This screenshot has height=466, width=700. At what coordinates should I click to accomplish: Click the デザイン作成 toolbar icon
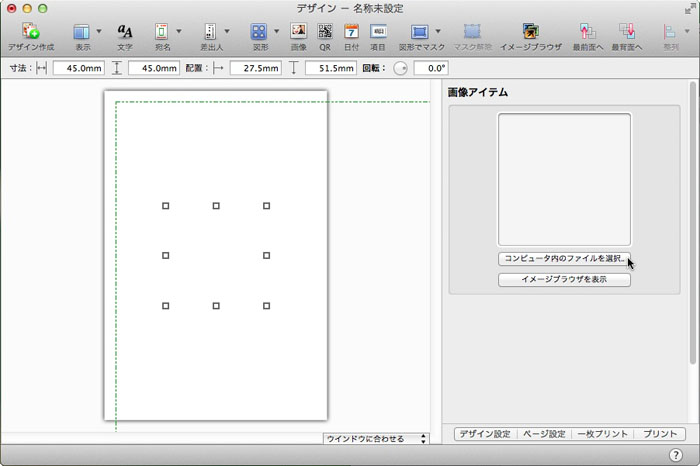(31, 32)
